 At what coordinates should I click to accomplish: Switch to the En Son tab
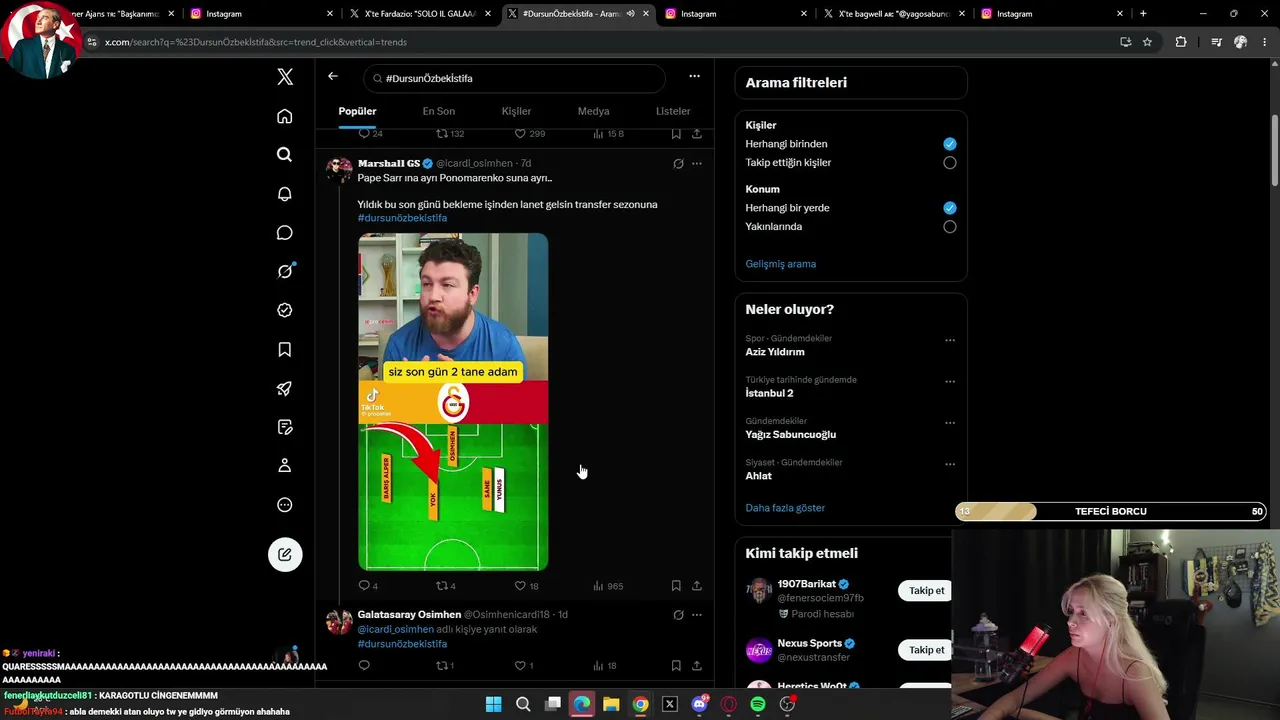[x=438, y=111]
